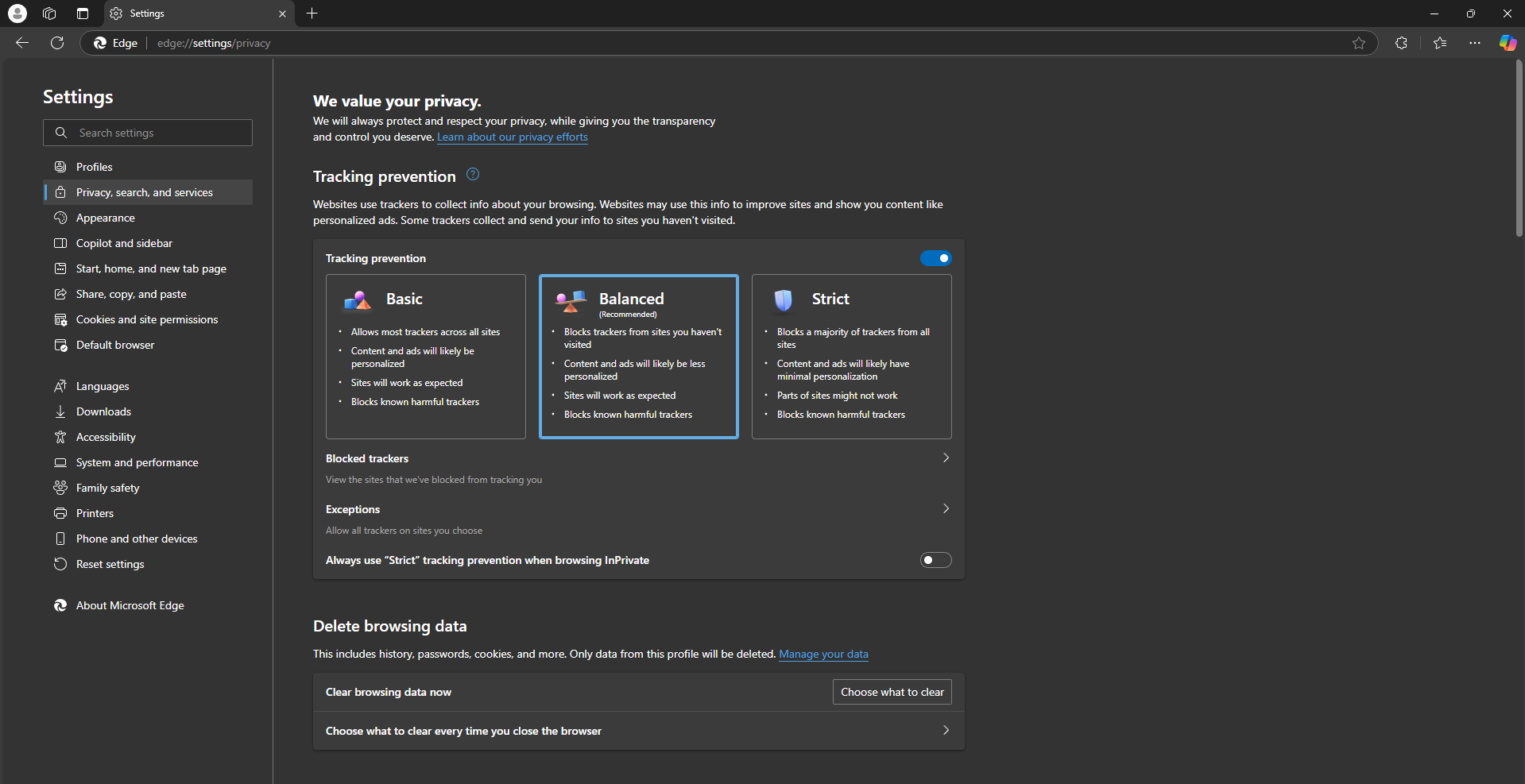Click the Printers icon in sidebar

tap(60, 513)
